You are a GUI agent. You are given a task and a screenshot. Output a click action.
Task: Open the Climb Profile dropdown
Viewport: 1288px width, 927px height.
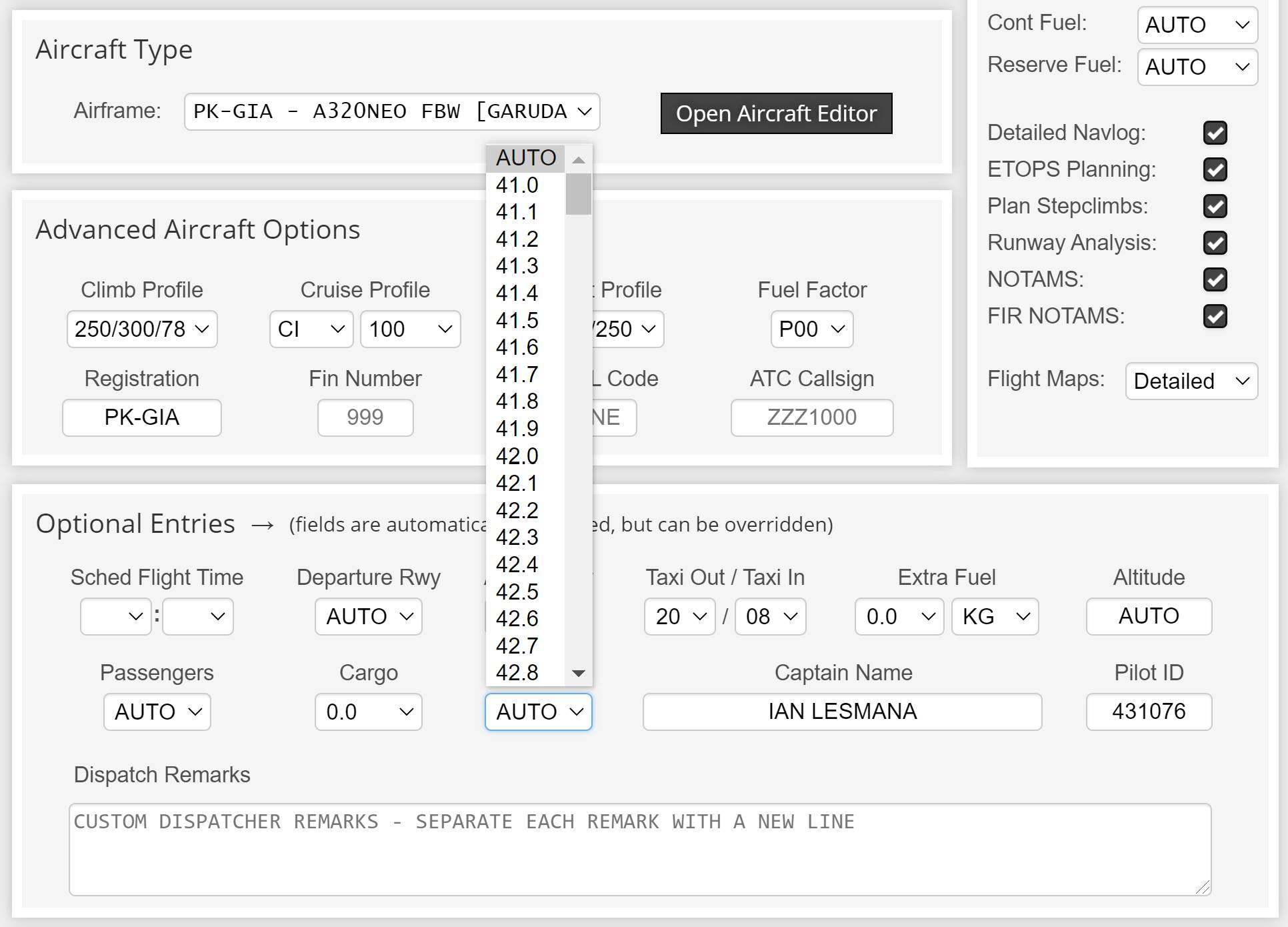(142, 329)
